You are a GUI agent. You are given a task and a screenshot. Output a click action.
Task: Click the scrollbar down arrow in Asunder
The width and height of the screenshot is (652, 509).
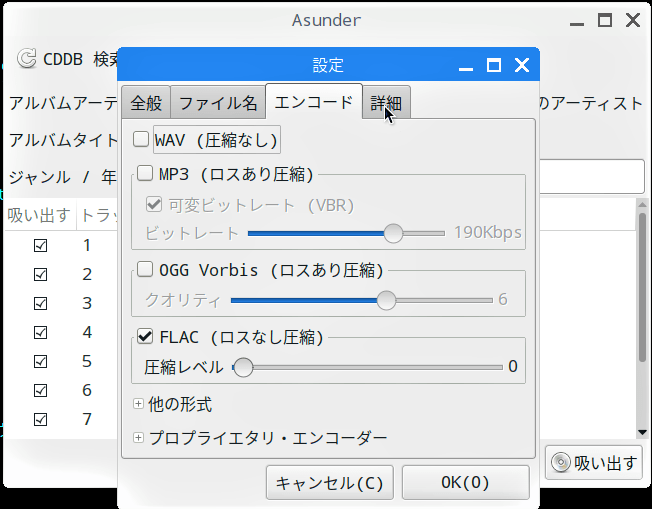pos(642,432)
